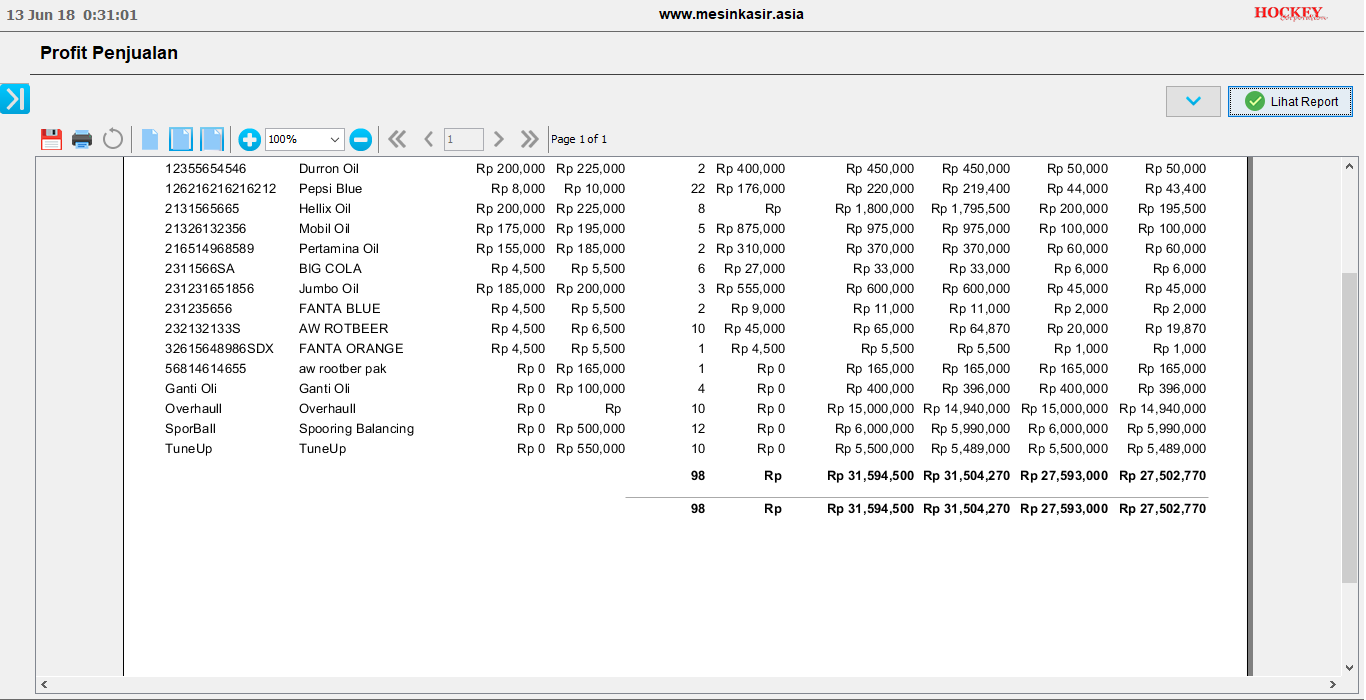The width and height of the screenshot is (1366, 700).
Task: Select the Mobil Oil product name
Action: click(x=324, y=229)
